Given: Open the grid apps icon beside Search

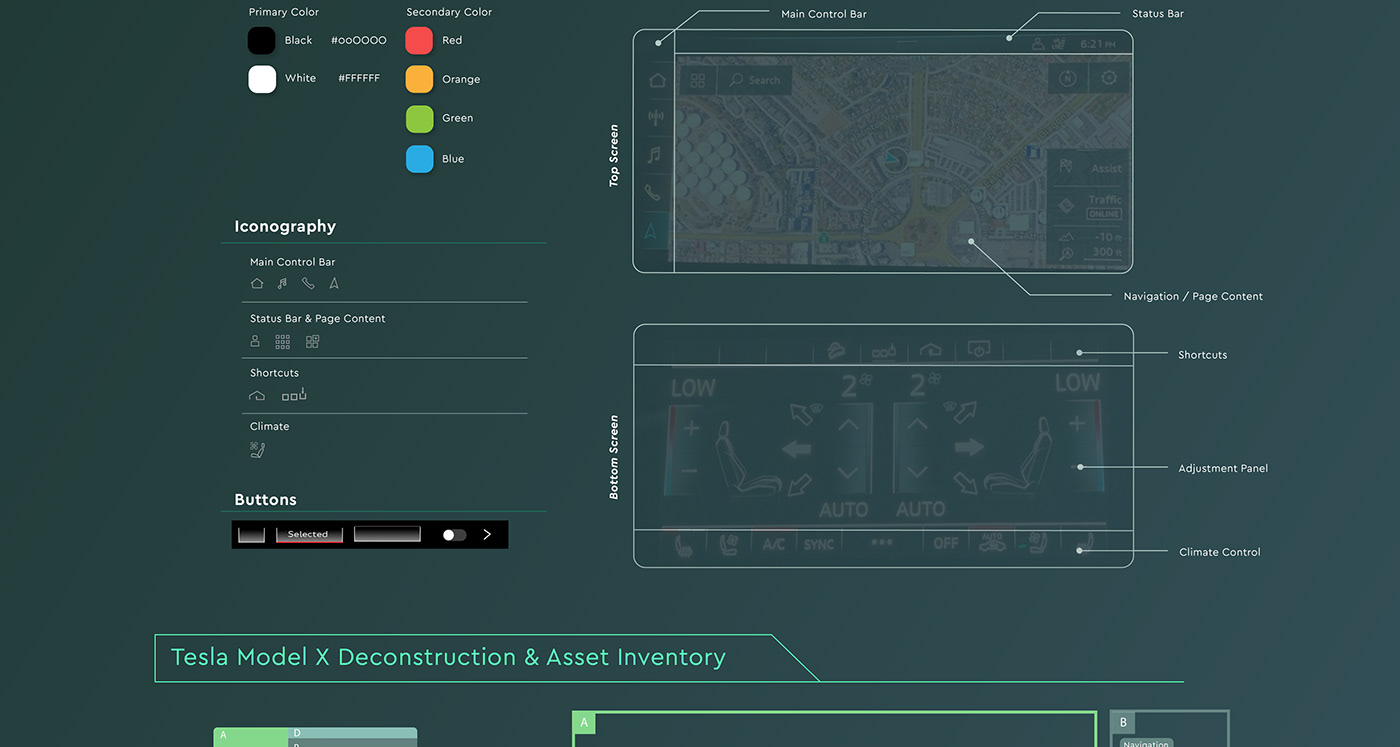Looking at the screenshot, I should (698, 80).
